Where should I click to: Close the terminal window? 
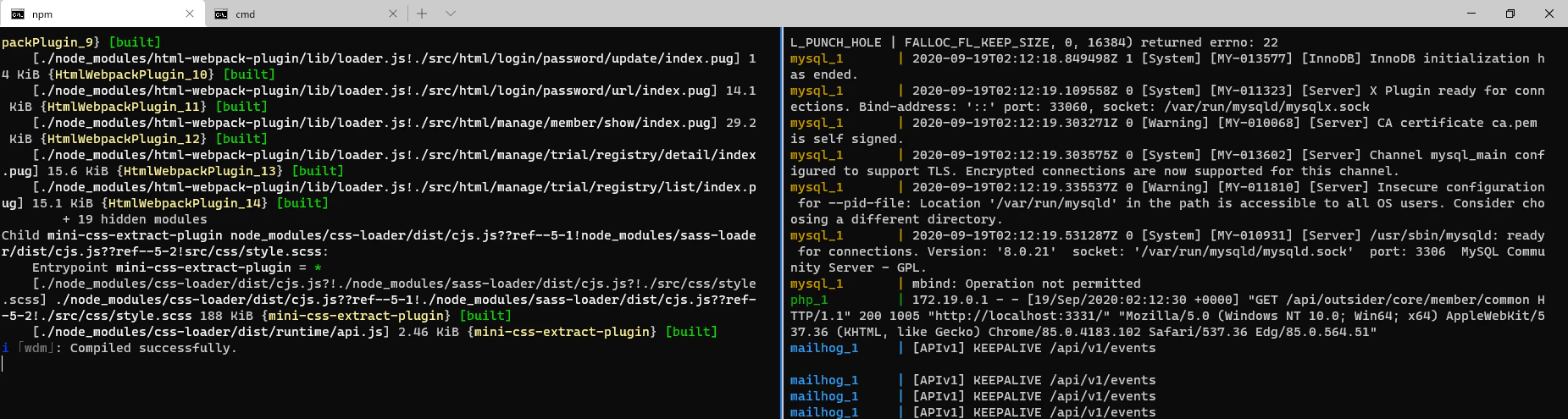tap(1549, 14)
